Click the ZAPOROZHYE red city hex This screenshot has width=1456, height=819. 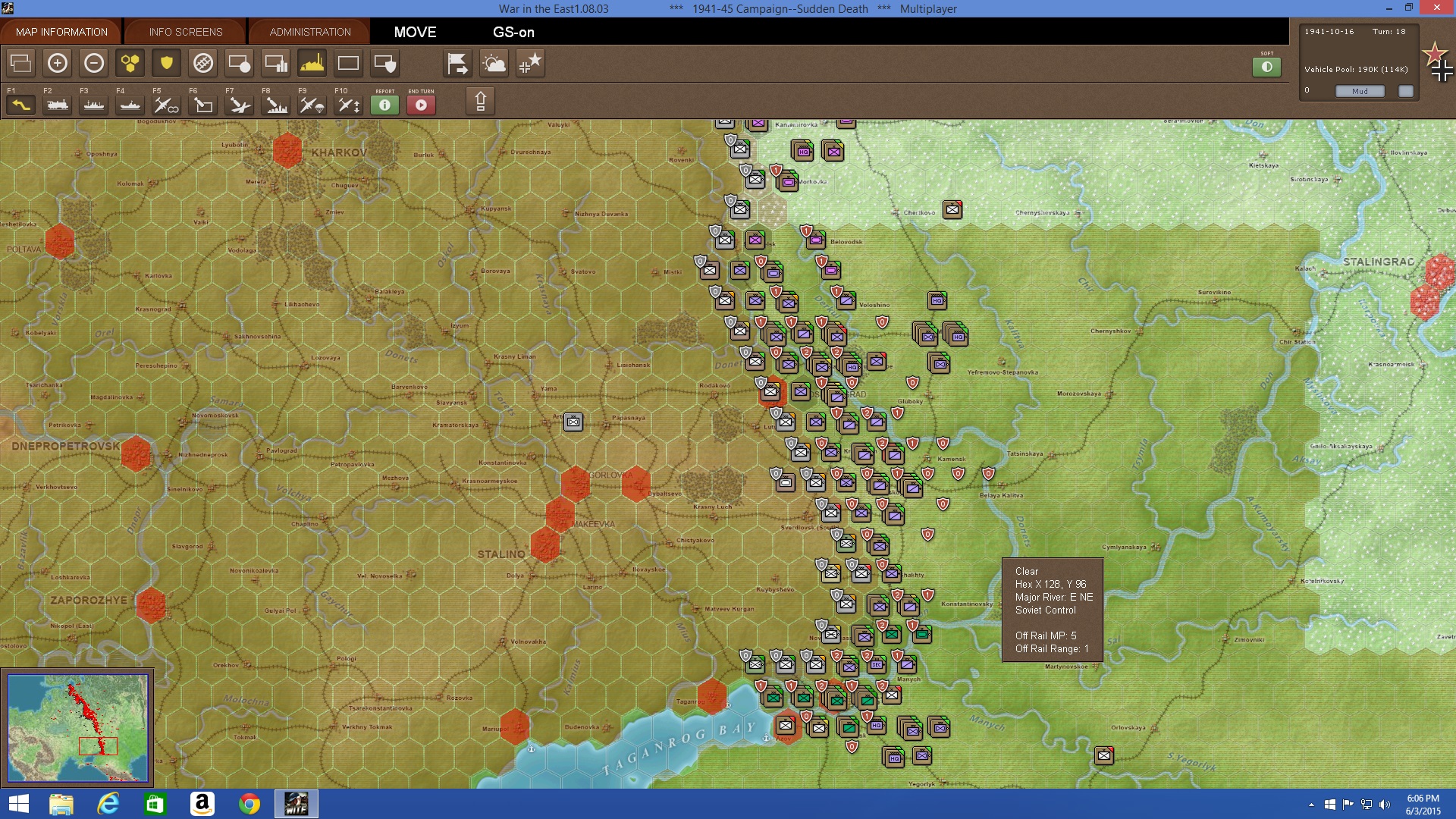[151, 605]
